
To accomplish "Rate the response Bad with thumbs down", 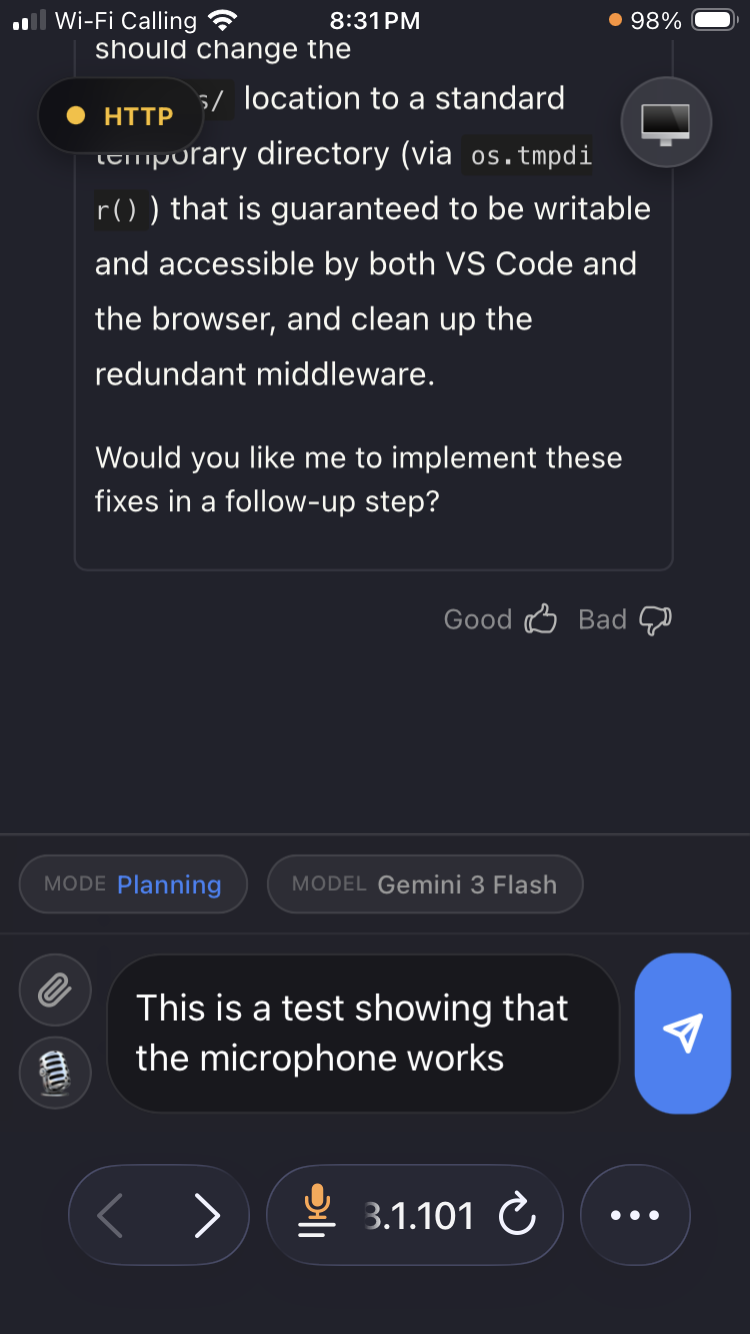I will click(656, 619).
